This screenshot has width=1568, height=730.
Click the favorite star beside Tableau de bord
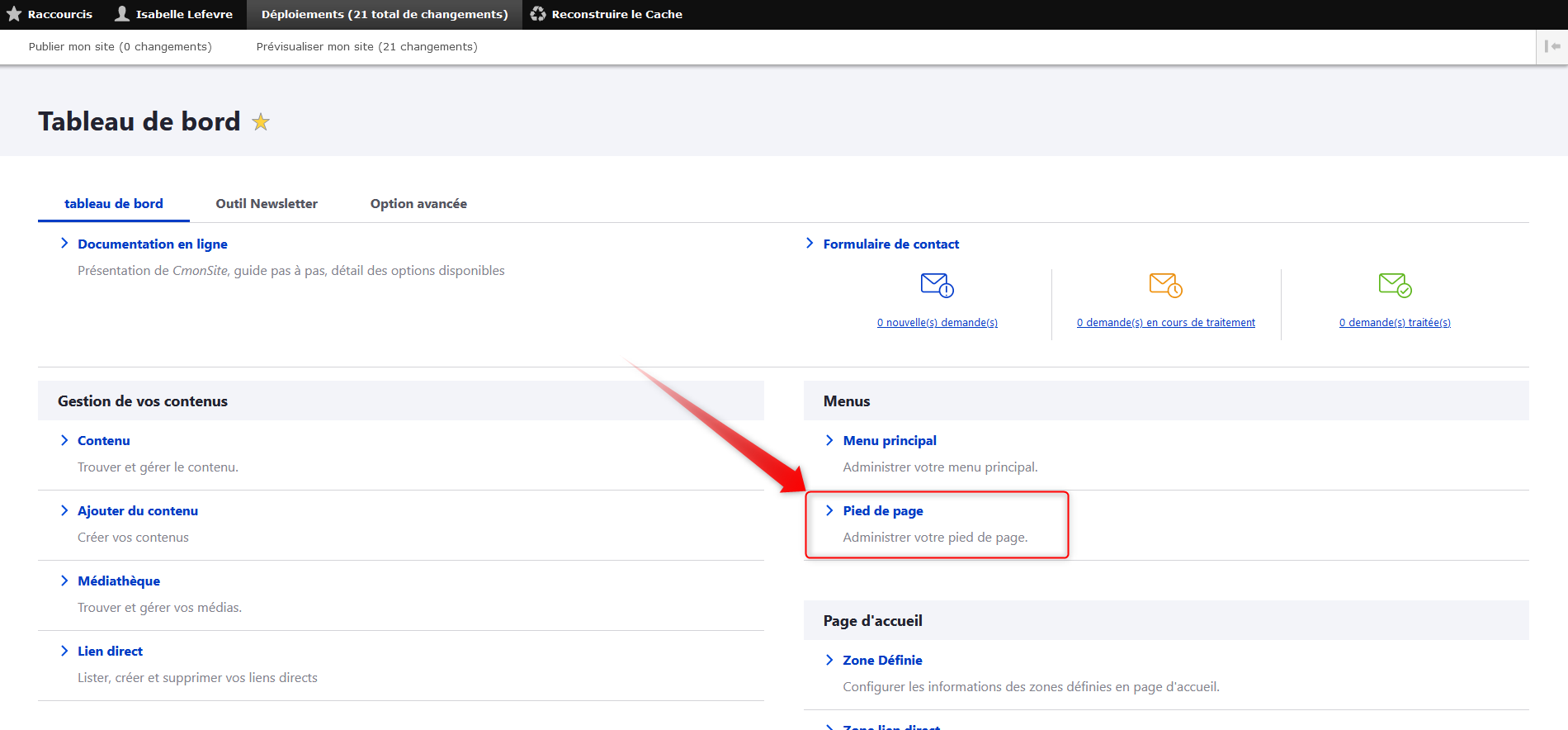click(x=261, y=122)
